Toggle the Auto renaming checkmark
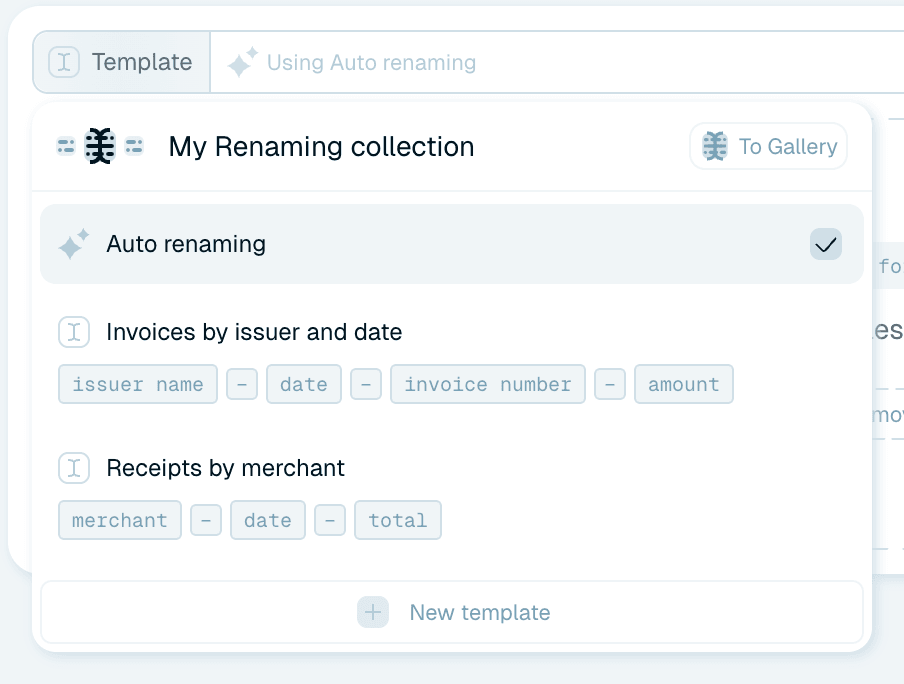The image size is (904, 684). click(x=826, y=244)
